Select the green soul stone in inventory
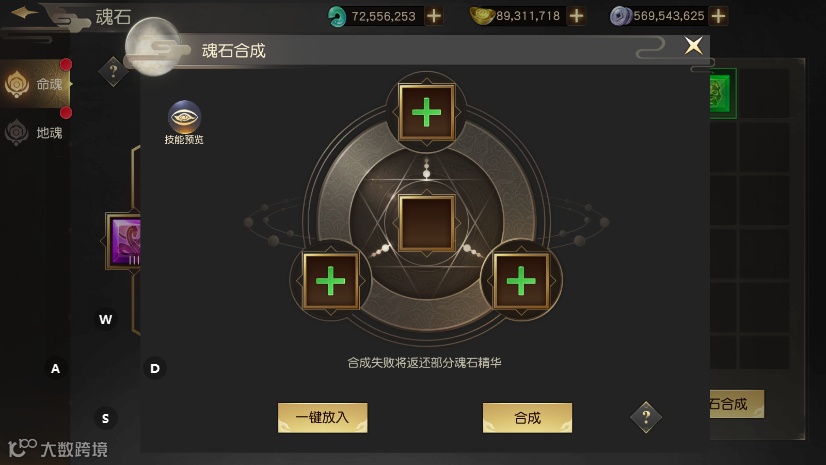Image resolution: width=826 pixels, height=465 pixels. pos(723,93)
